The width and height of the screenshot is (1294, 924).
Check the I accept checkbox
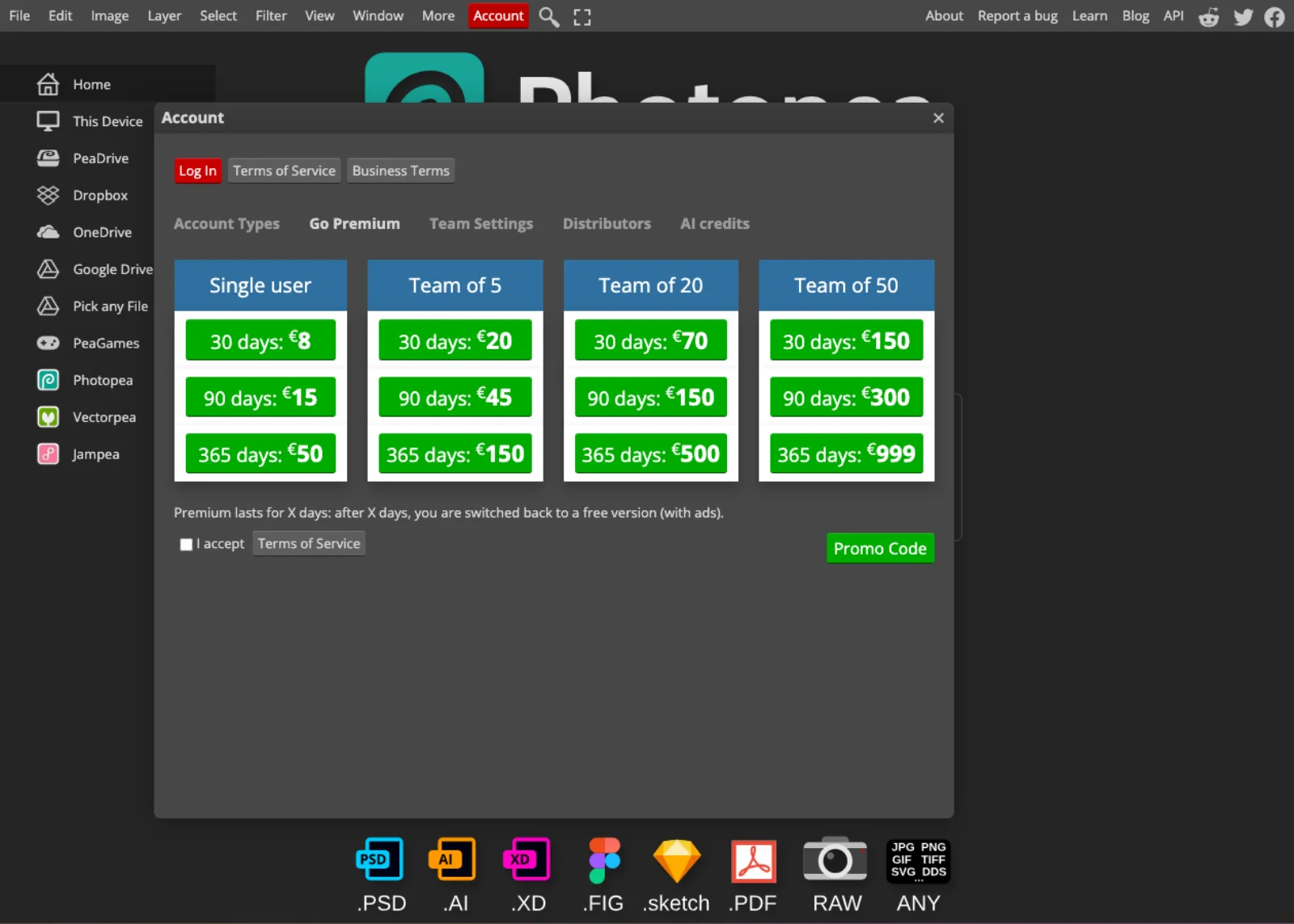coord(186,544)
